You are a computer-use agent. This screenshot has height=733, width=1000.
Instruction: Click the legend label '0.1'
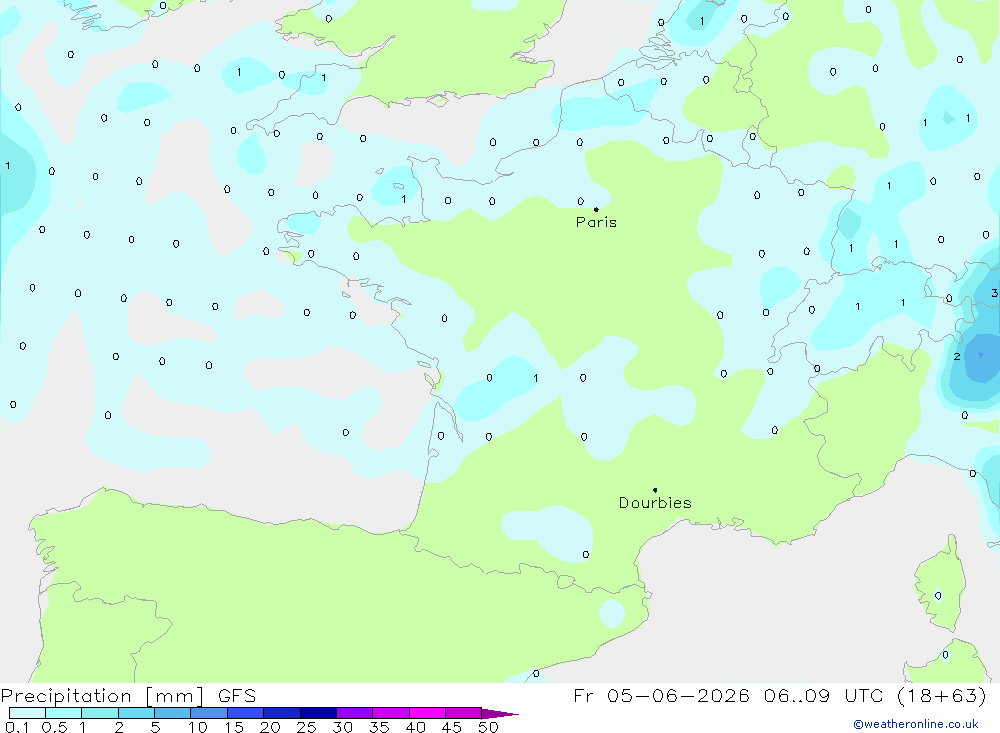(17, 727)
